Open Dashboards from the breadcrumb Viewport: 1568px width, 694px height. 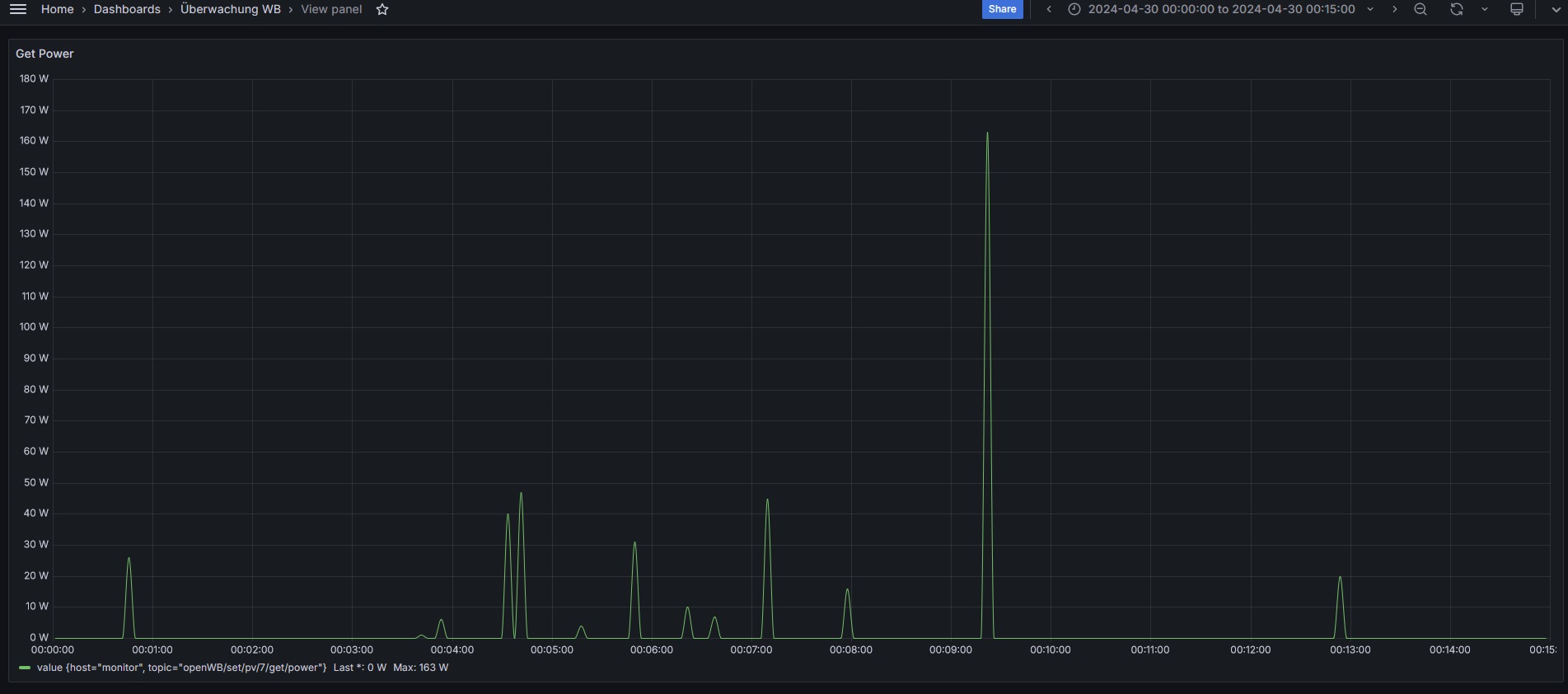[127, 9]
